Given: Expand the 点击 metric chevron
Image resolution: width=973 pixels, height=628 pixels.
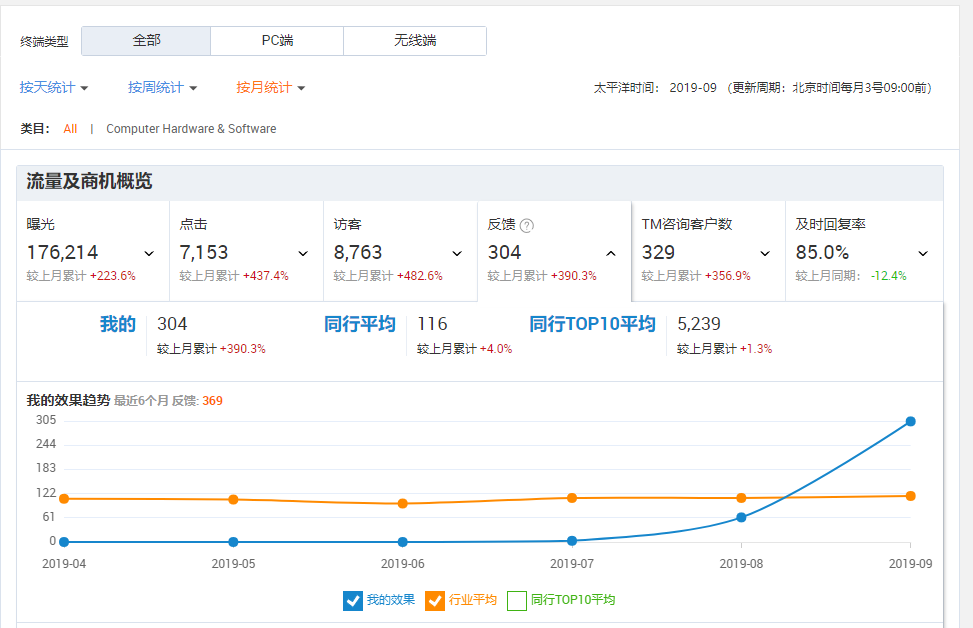Looking at the screenshot, I should pyautogui.click(x=303, y=254).
